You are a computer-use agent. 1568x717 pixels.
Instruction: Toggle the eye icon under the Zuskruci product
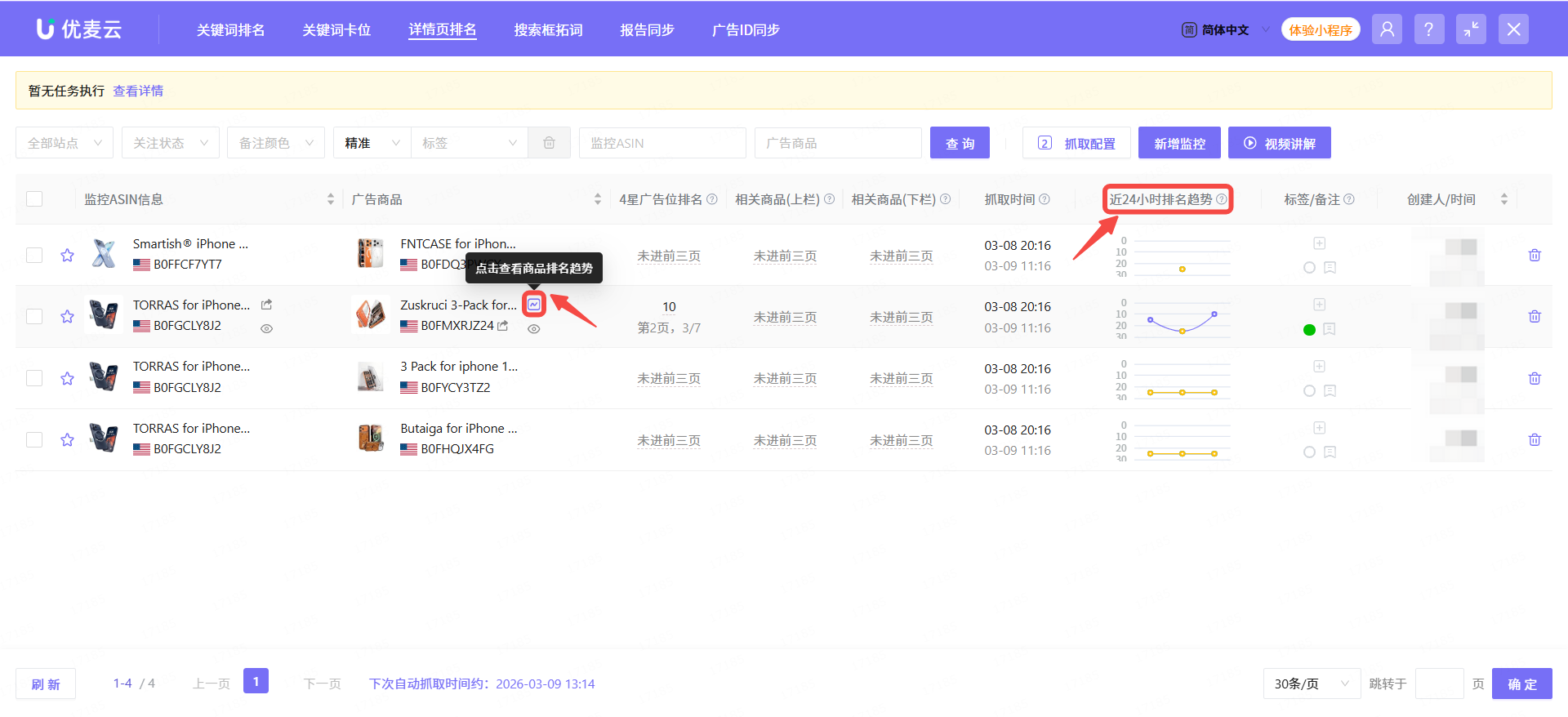pyautogui.click(x=533, y=329)
